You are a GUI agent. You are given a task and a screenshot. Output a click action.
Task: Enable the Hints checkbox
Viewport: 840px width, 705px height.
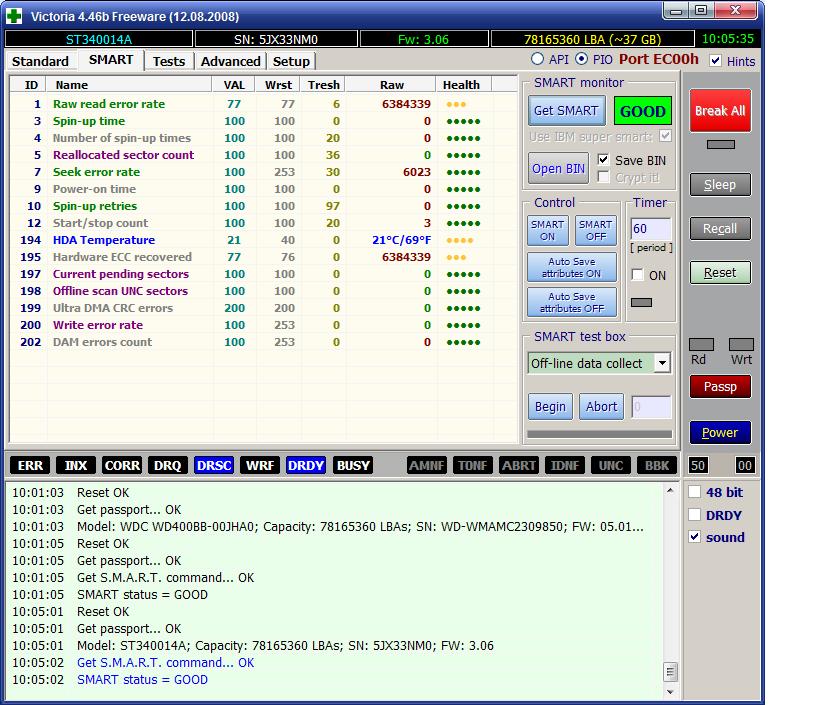tap(715, 60)
